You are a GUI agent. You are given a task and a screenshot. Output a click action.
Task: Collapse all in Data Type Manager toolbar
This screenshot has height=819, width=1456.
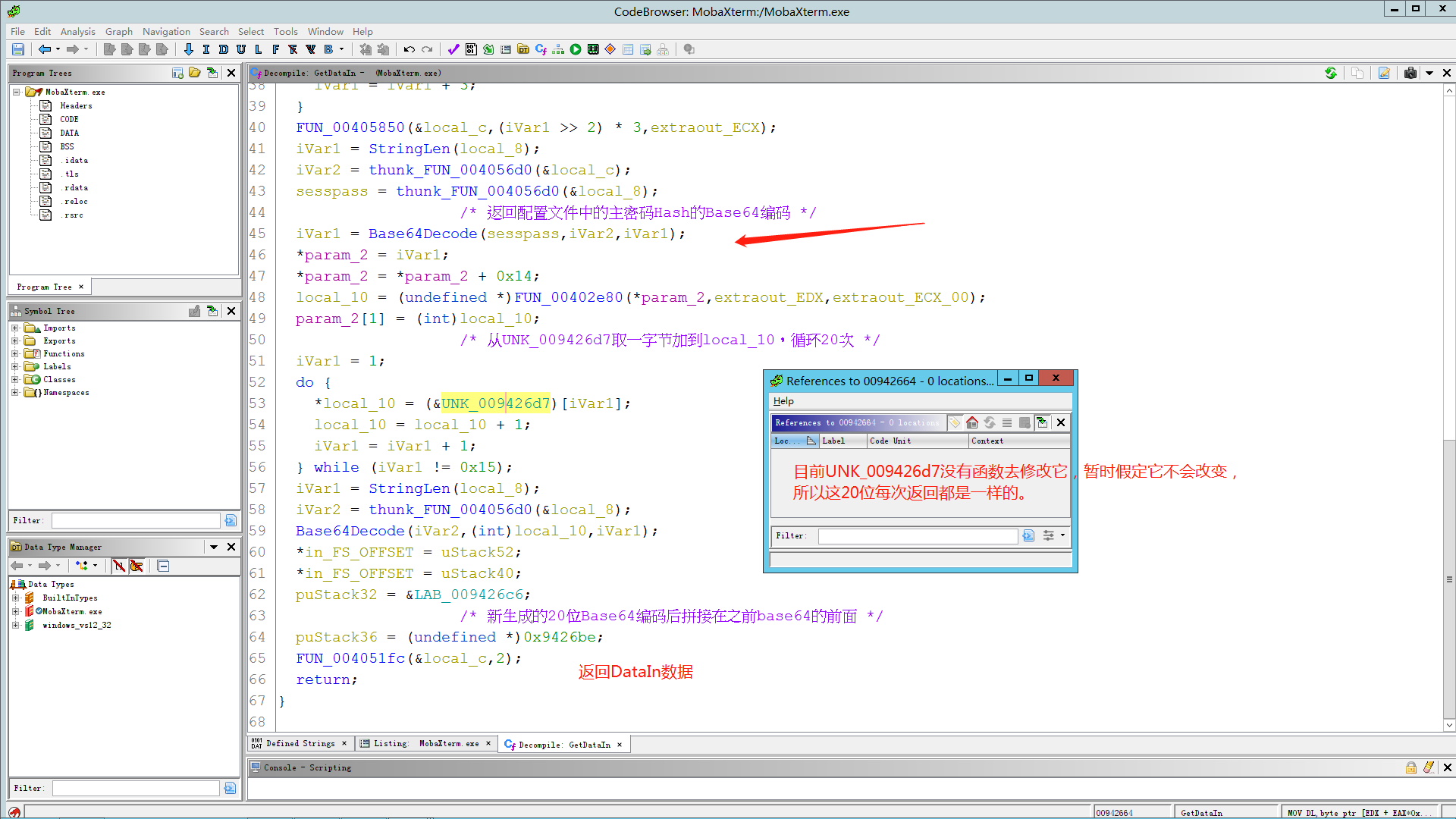(x=163, y=566)
